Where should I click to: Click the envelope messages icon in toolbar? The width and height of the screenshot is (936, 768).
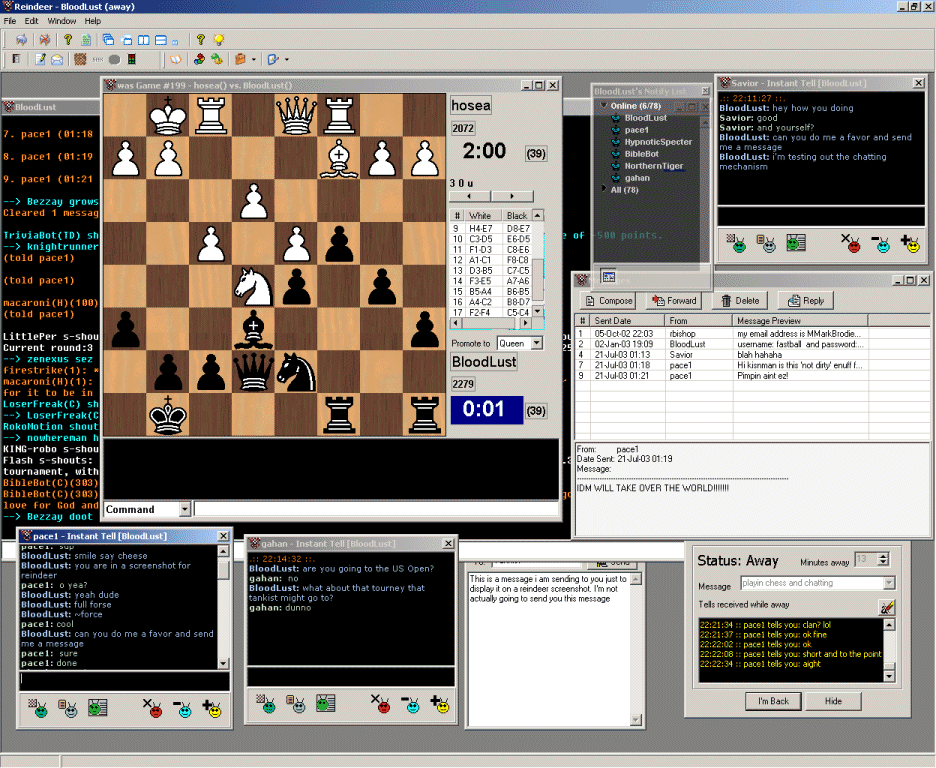coord(57,60)
